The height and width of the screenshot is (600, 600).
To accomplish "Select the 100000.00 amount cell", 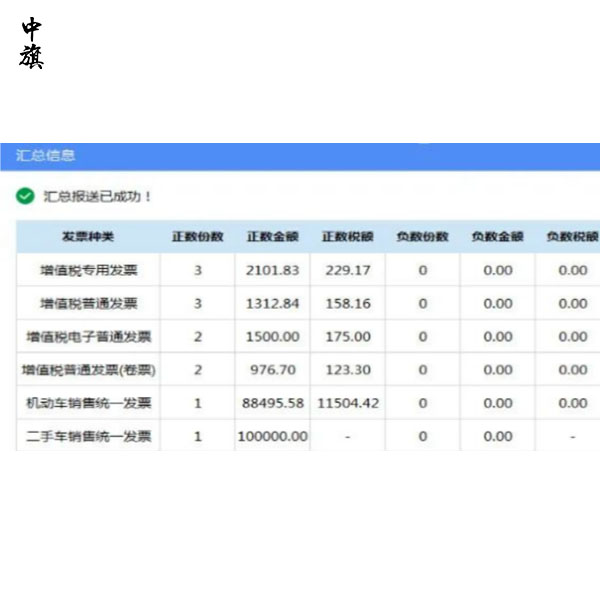I will click(272, 437).
